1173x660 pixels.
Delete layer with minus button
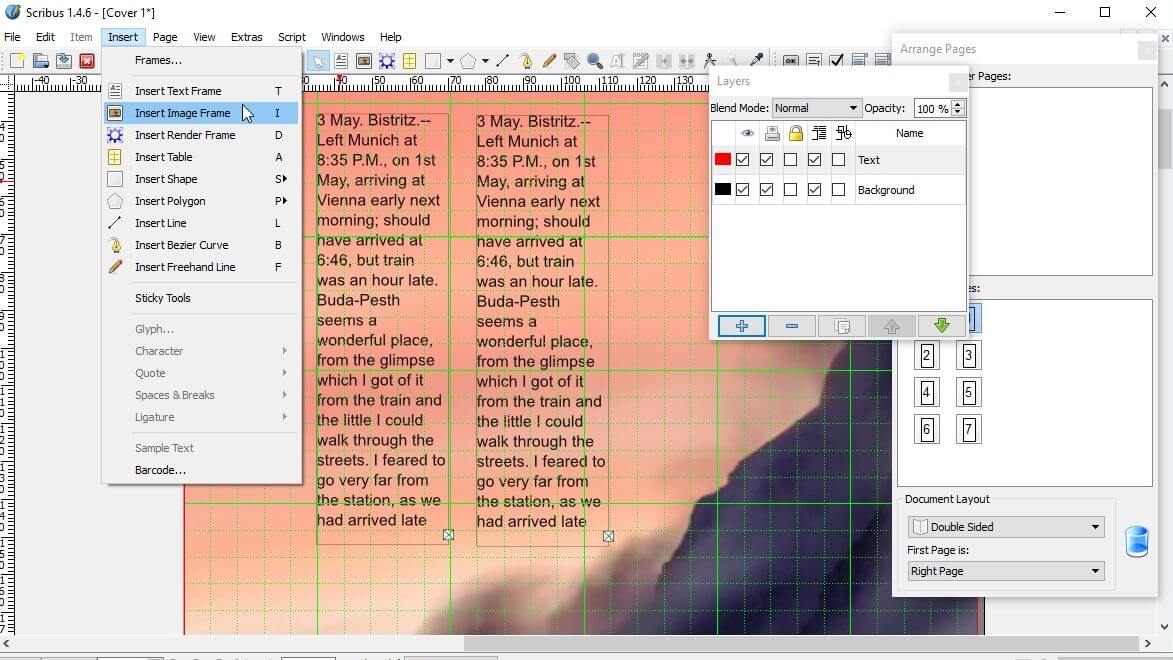791,326
